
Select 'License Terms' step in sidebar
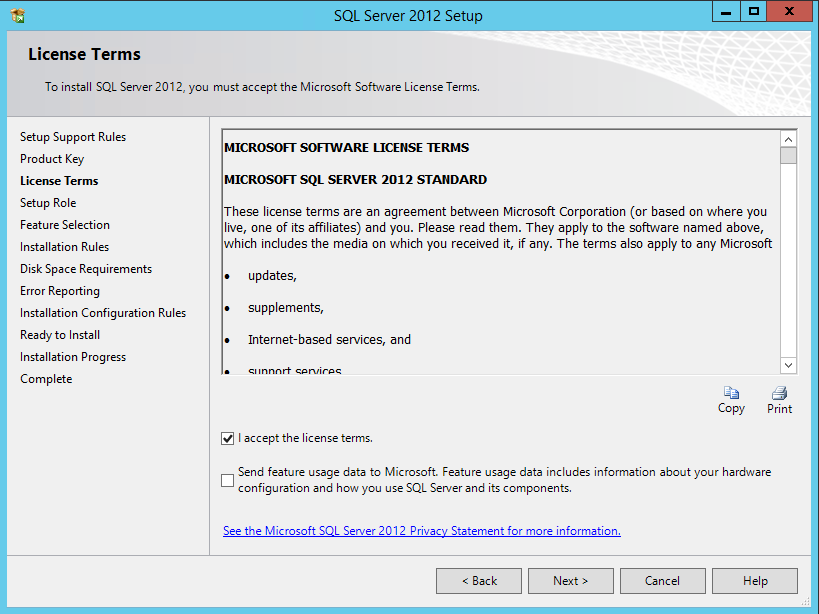pos(59,181)
